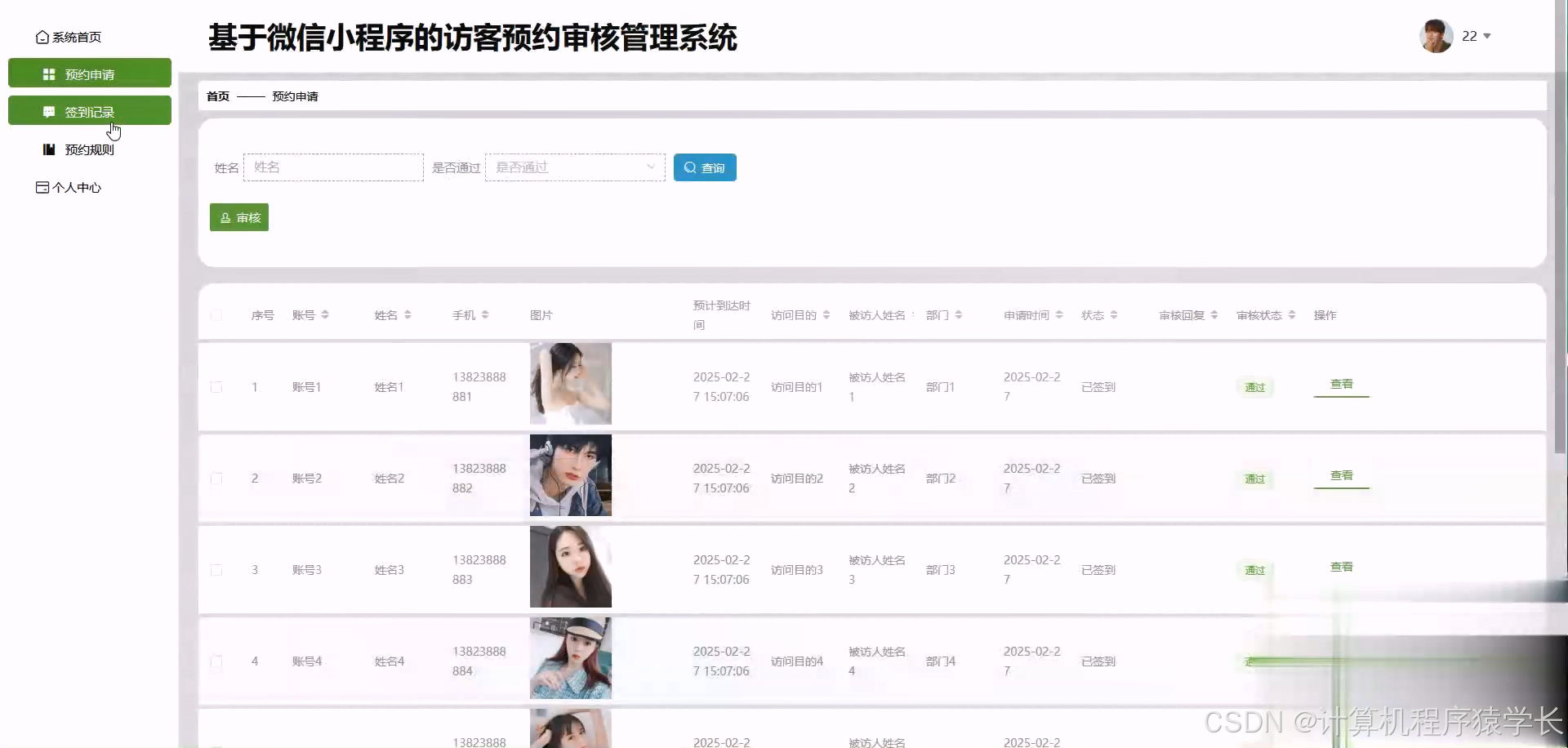Expand the dropdown next to username 22

pyautogui.click(x=1486, y=36)
